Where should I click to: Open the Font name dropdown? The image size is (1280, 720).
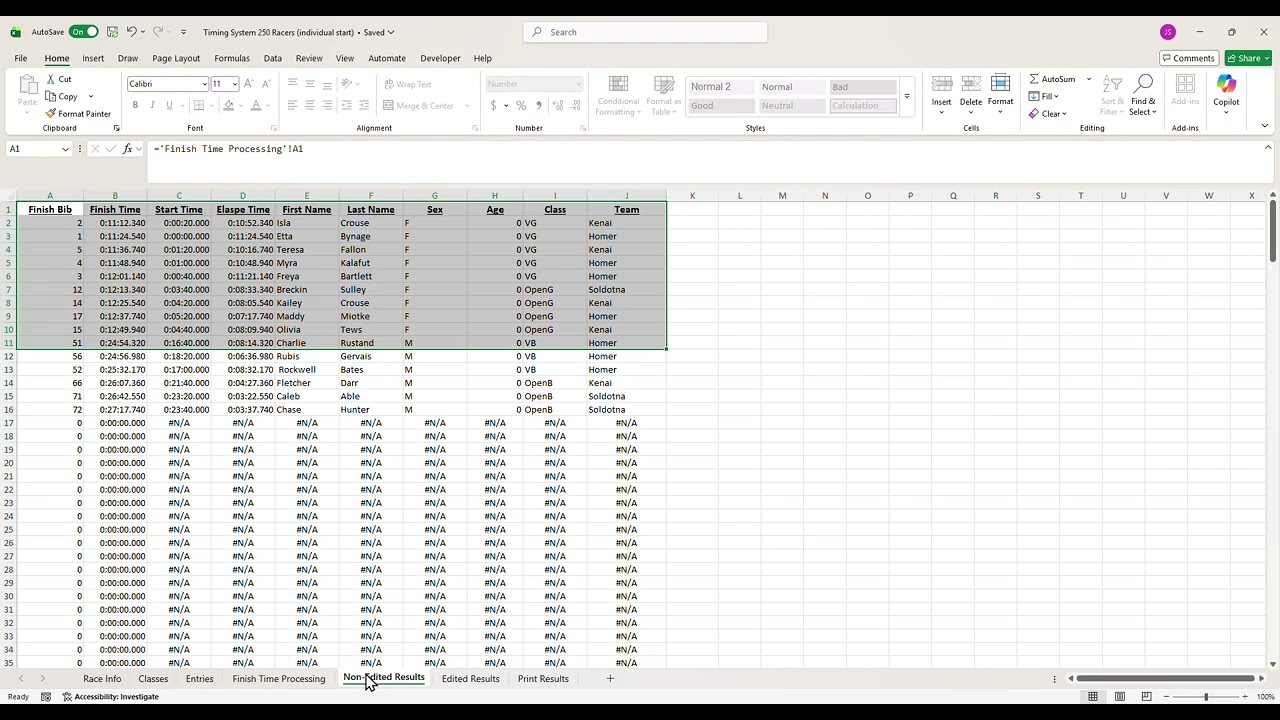click(x=205, y=84)
